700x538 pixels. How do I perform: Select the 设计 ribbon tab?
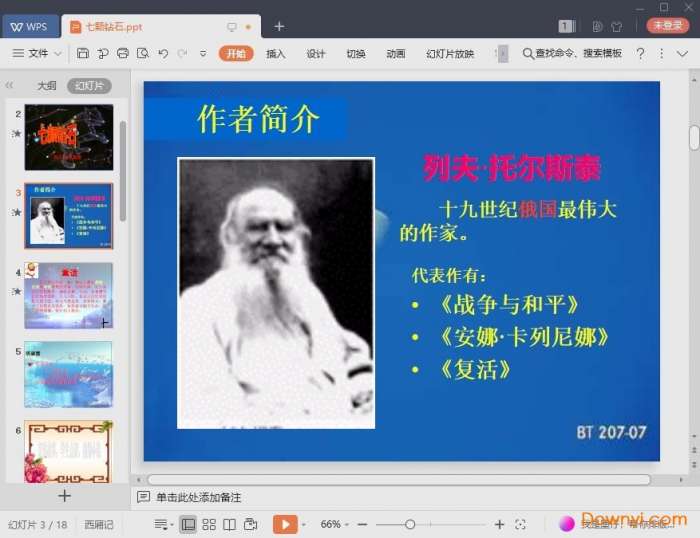(x=316, y=54)
